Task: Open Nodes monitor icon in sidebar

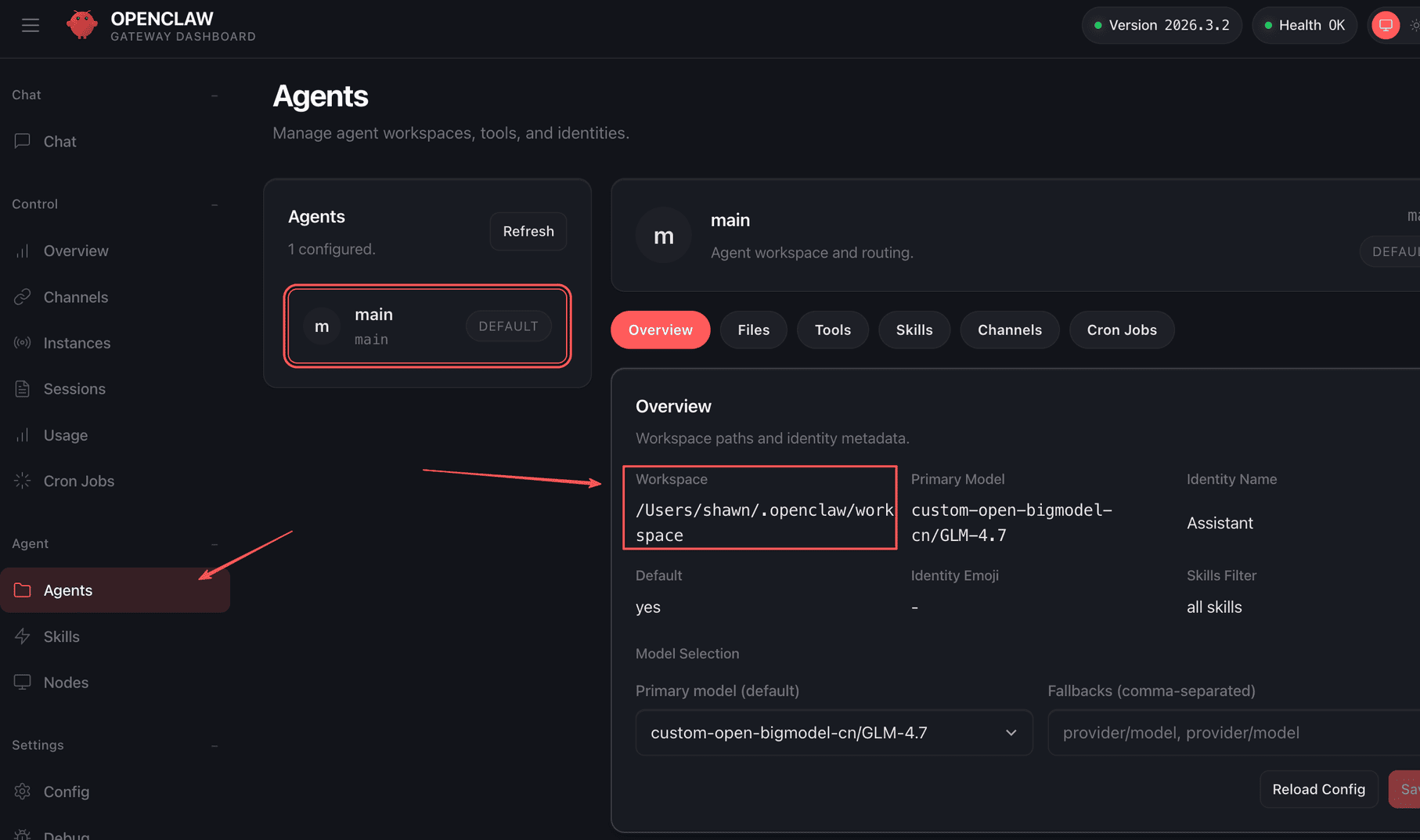Action: [x=23, y=683]
